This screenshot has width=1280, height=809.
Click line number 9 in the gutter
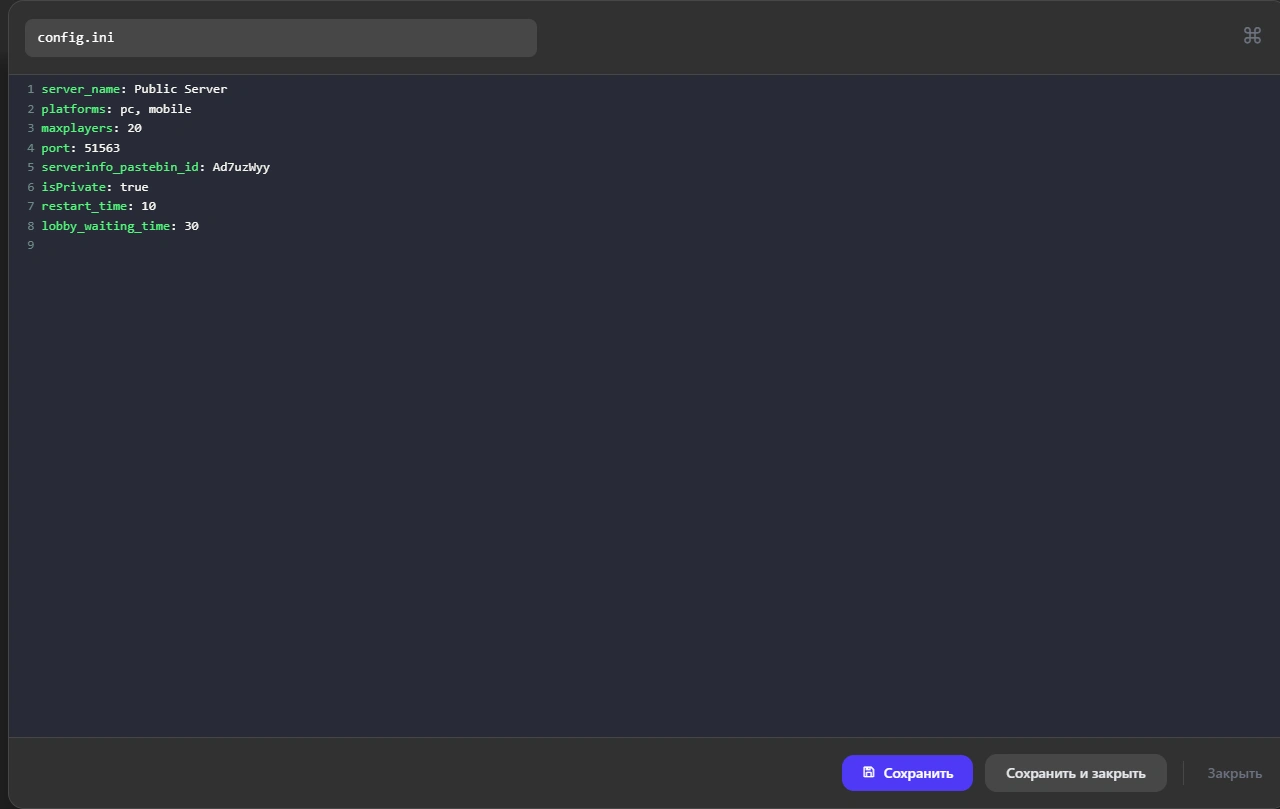(x=31, y=245)
